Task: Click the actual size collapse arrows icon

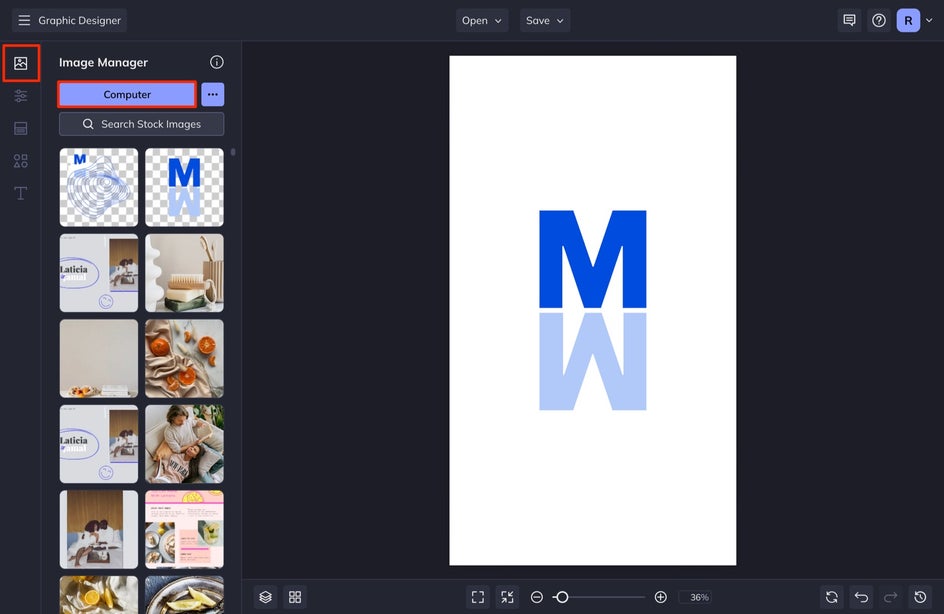Action: [x=508, y=597]
